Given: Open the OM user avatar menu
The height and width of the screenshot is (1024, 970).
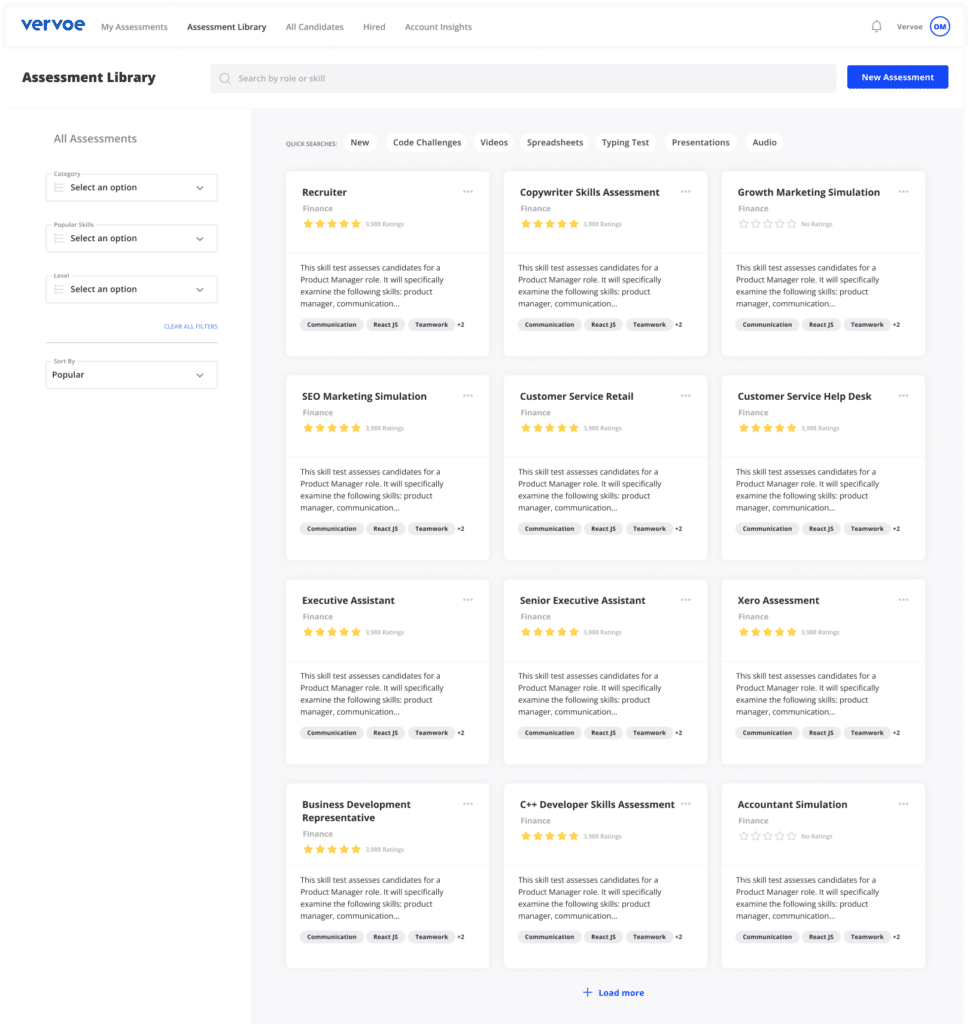Looking at the screenshot, I should click(939, 27).
